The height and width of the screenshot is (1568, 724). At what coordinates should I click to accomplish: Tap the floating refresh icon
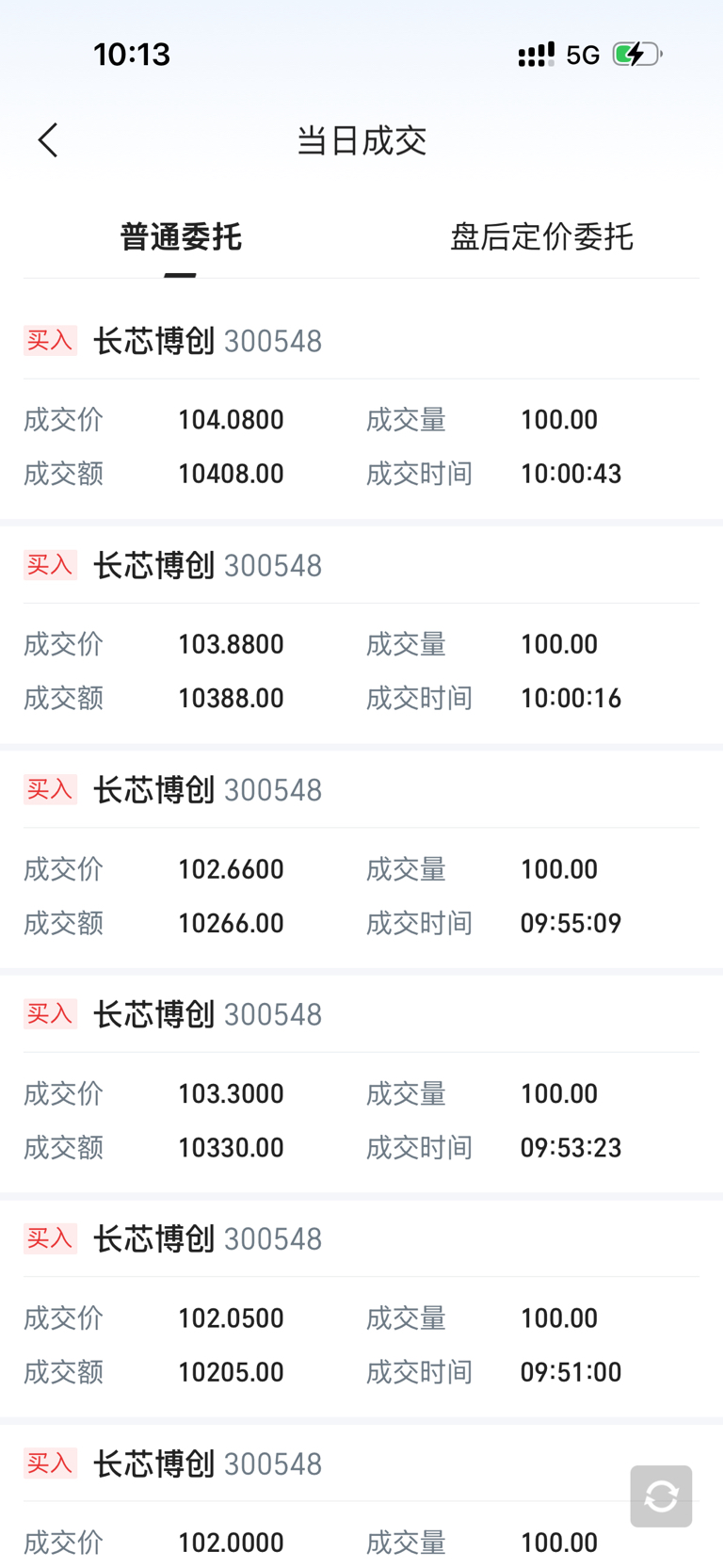pyautogui.click(x=661, y=1495)
